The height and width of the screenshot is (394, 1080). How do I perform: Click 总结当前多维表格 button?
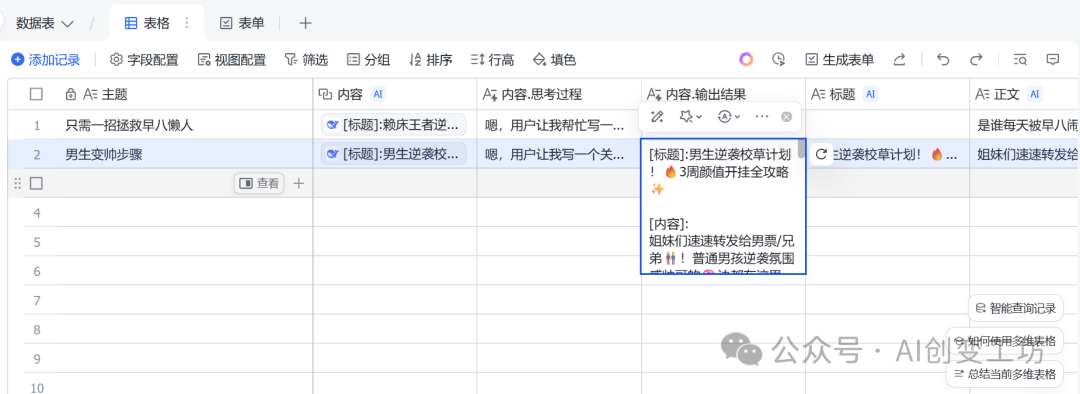(1005, 373)
